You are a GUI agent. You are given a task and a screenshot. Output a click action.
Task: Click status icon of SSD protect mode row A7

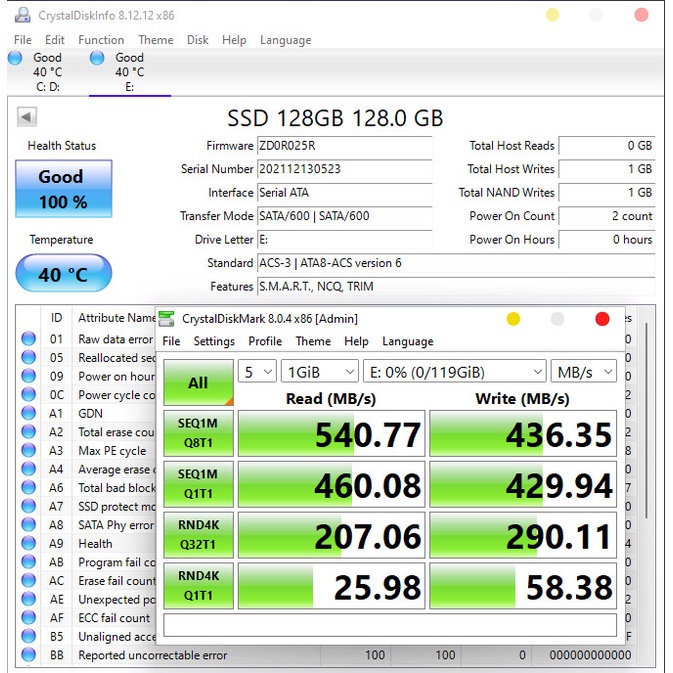click(x=29, y=506)
